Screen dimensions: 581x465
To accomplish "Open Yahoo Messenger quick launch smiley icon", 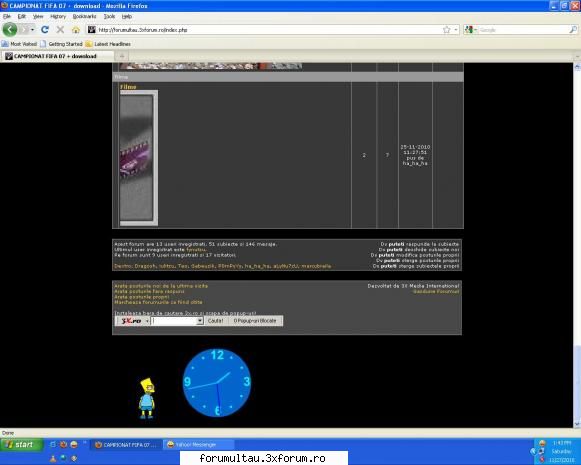I will click(x=74, y=444).
